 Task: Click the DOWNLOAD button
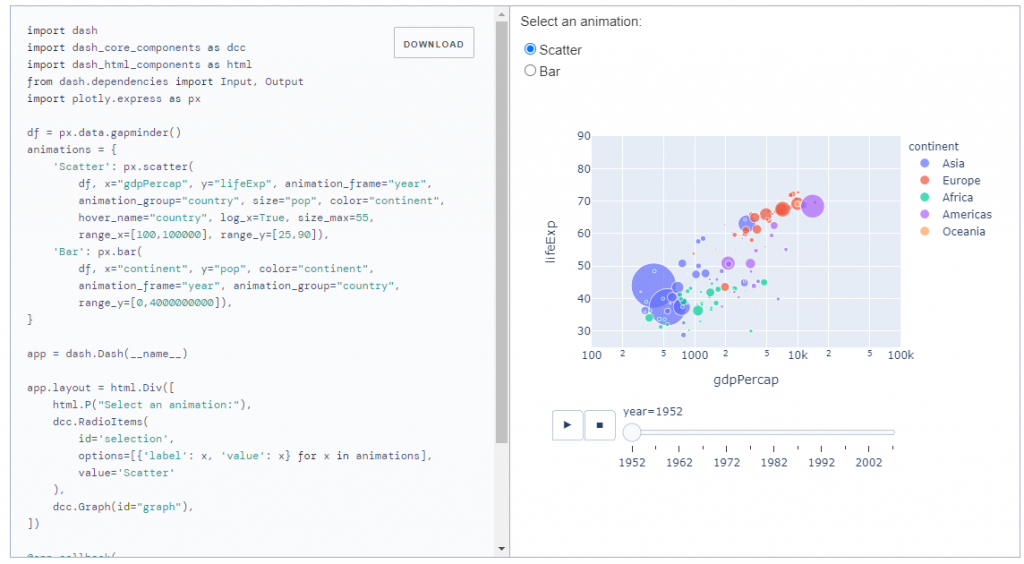[433, 44]
